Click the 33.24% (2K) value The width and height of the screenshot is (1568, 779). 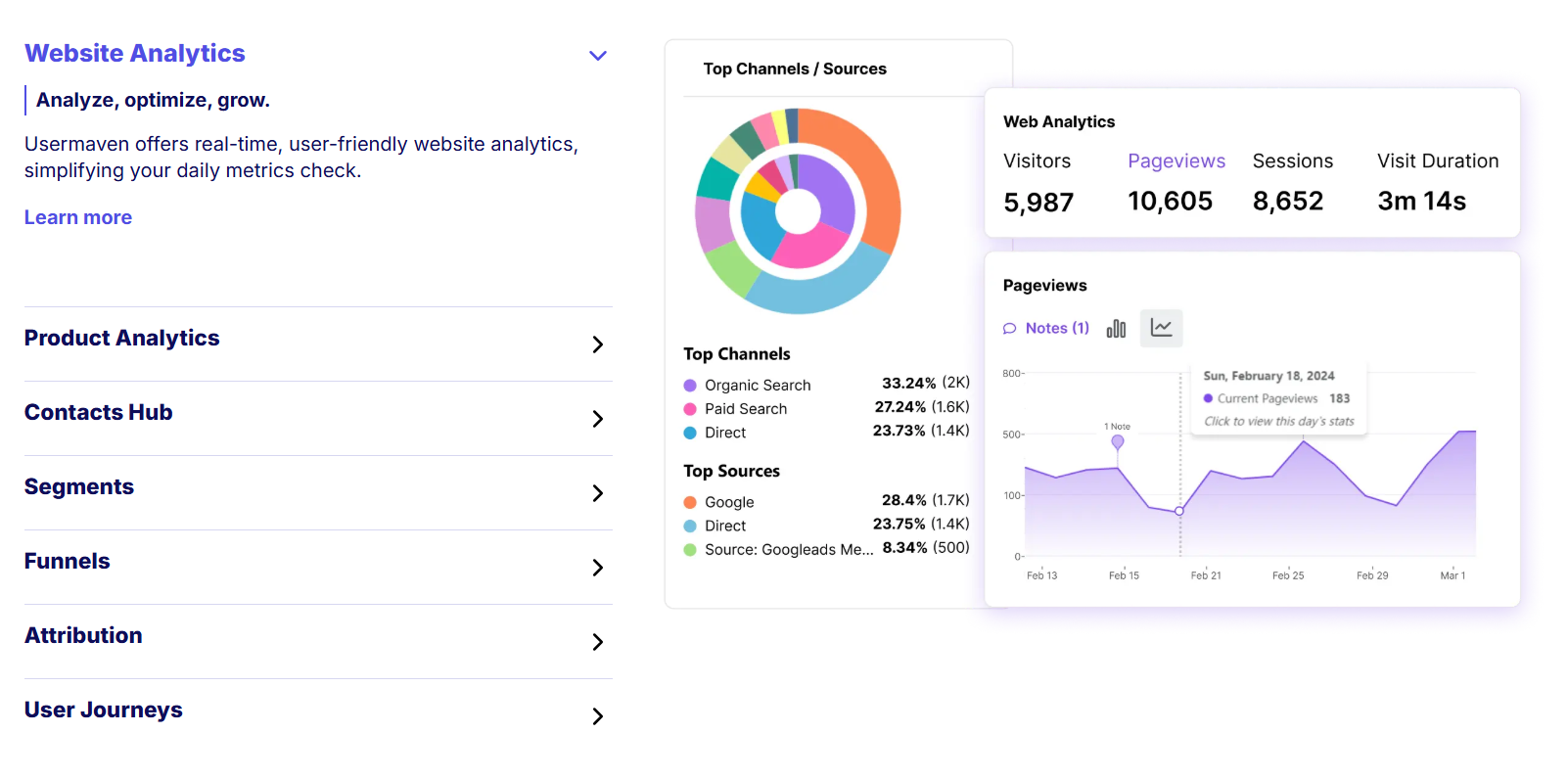pyautogui.click(x=926, y=383)
